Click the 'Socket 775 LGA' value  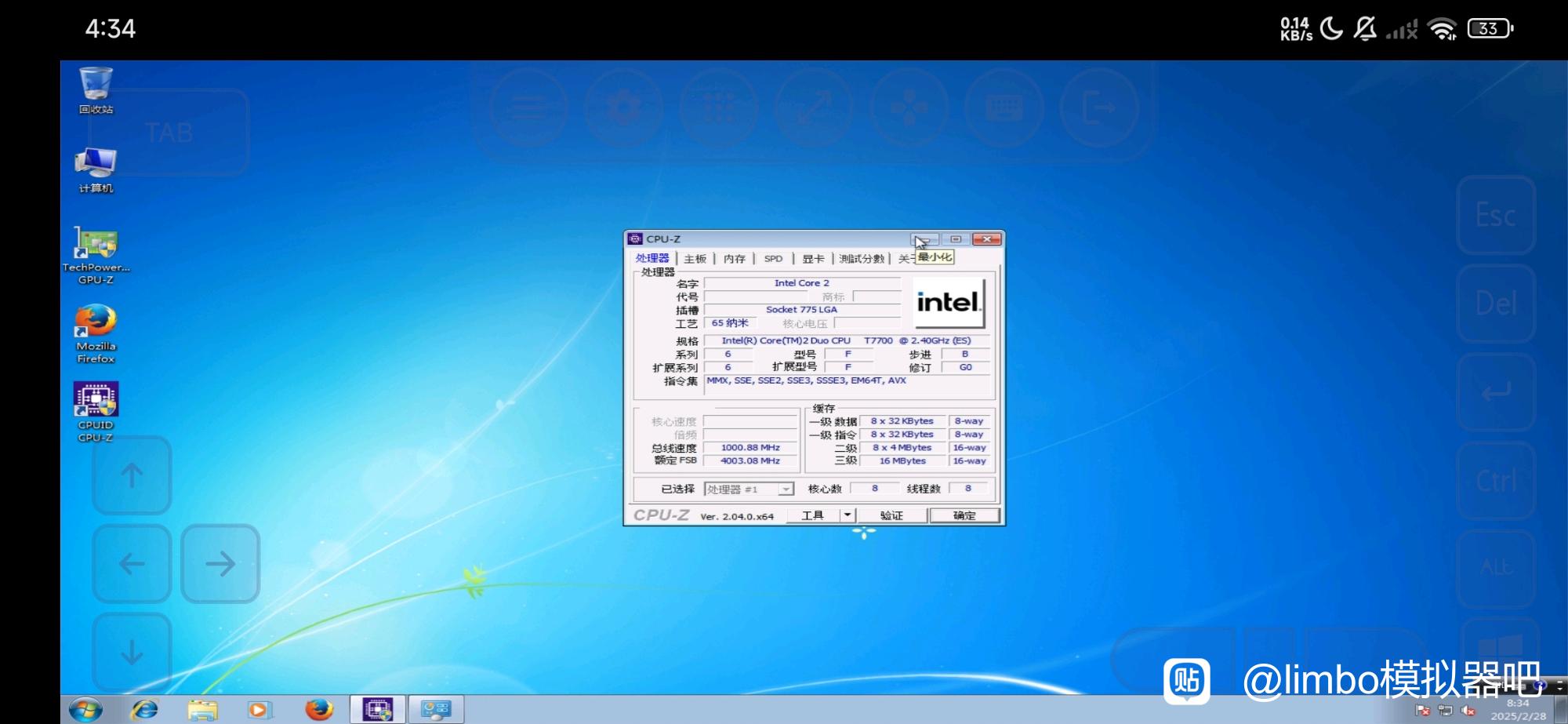[801, 310]
